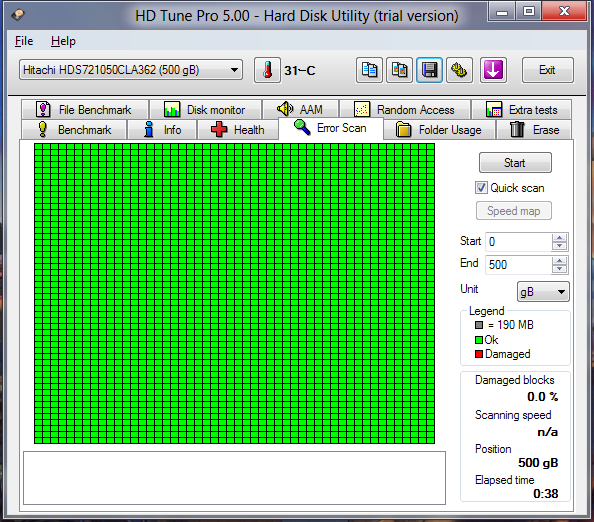This screenshot has width=594, height=522.
Task: Uncheck the Quick scan checkbox
Action: point(481,188)
